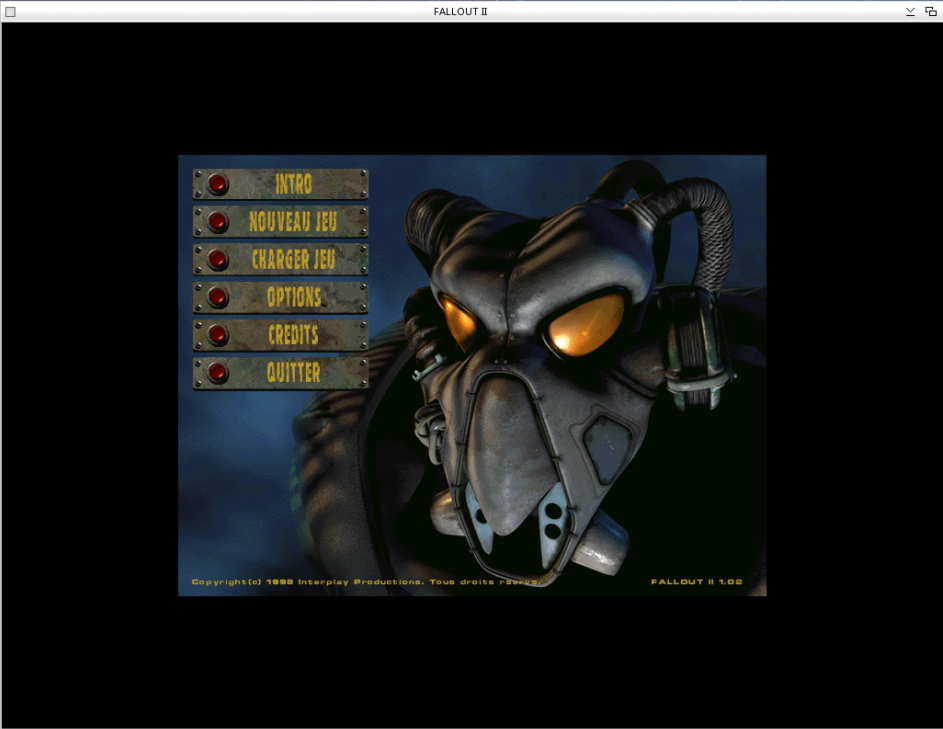
Task: Click the maximize window icon in title bar
Action: [x=930, y=11]
